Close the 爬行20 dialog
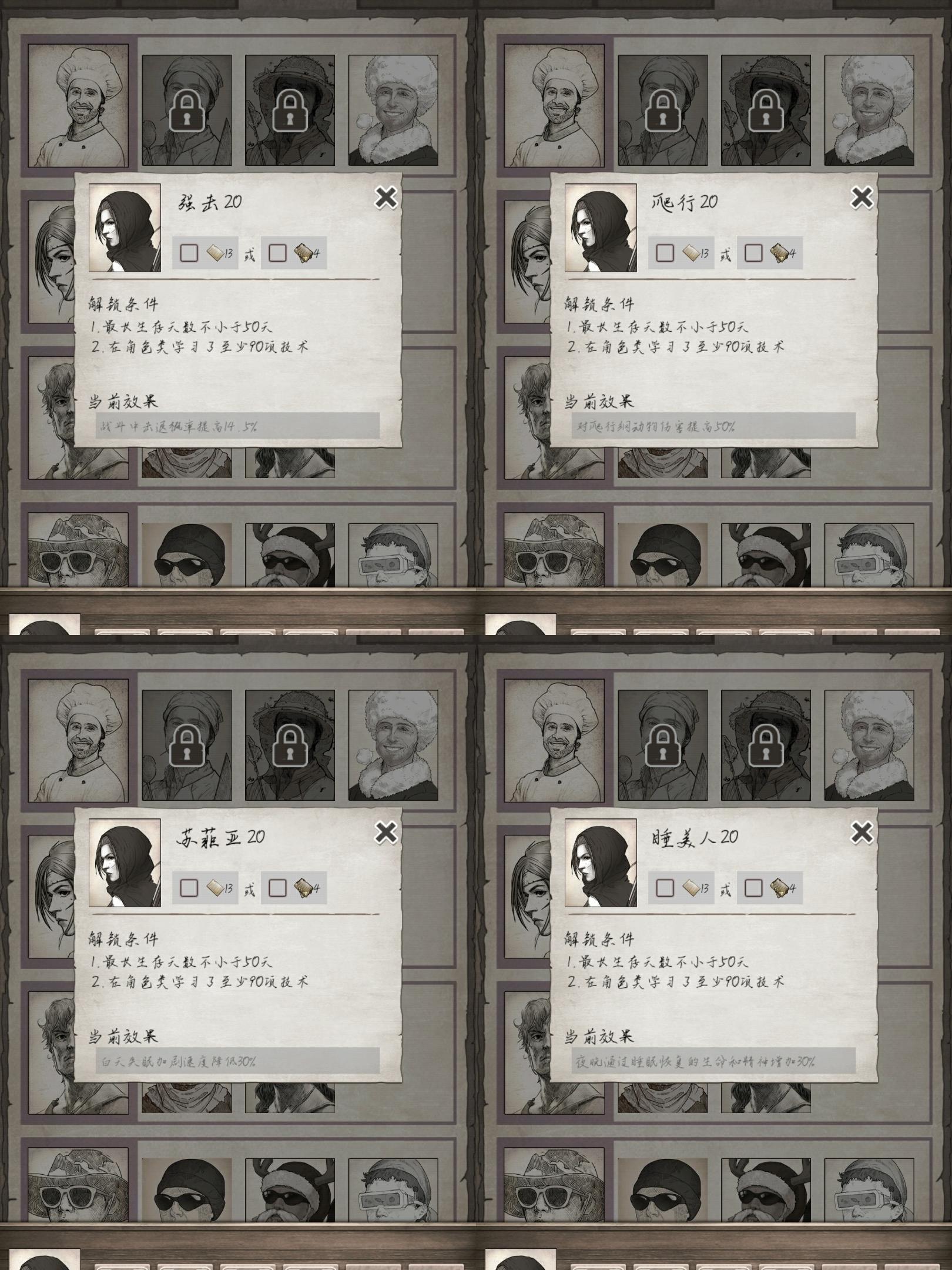This screenshot has width=952, height=1270. point(862,198)
